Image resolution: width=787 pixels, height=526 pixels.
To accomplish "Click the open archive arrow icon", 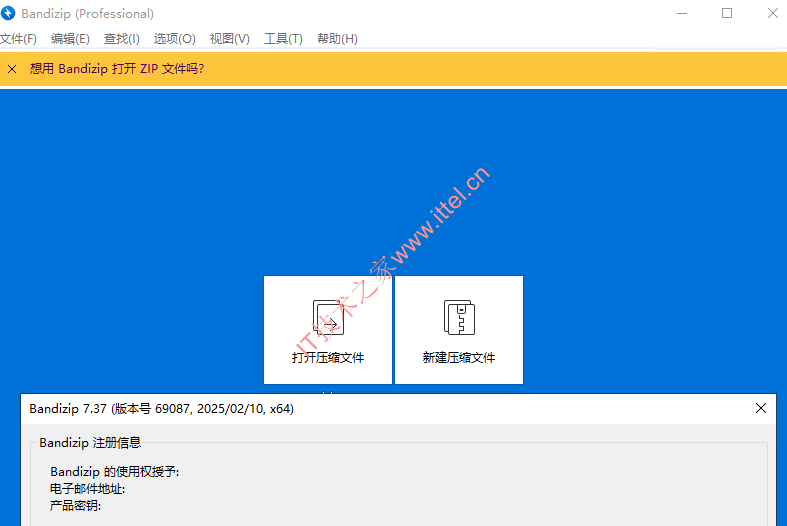I will pos(328,317).
